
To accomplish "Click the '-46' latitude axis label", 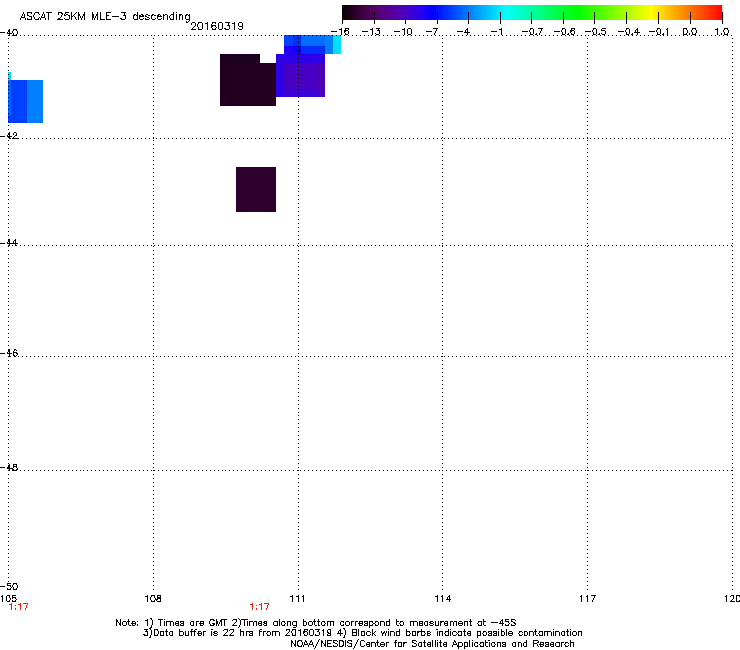I will tap(9, 353).
